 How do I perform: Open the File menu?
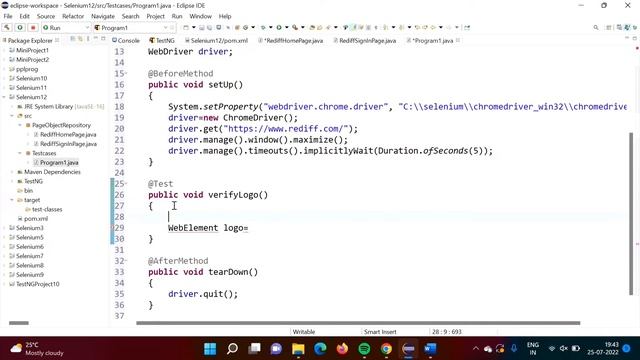click(8, 16)
